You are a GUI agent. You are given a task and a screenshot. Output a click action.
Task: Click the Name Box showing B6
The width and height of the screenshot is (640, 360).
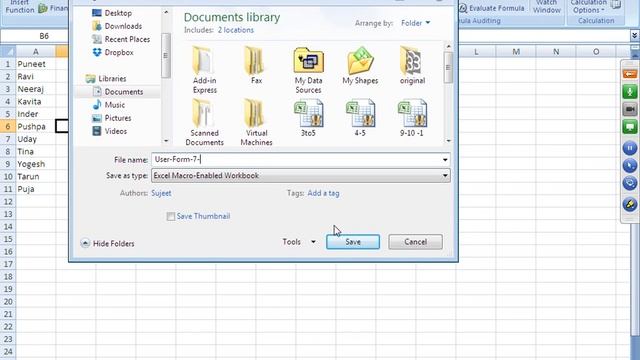pos(34,36)
